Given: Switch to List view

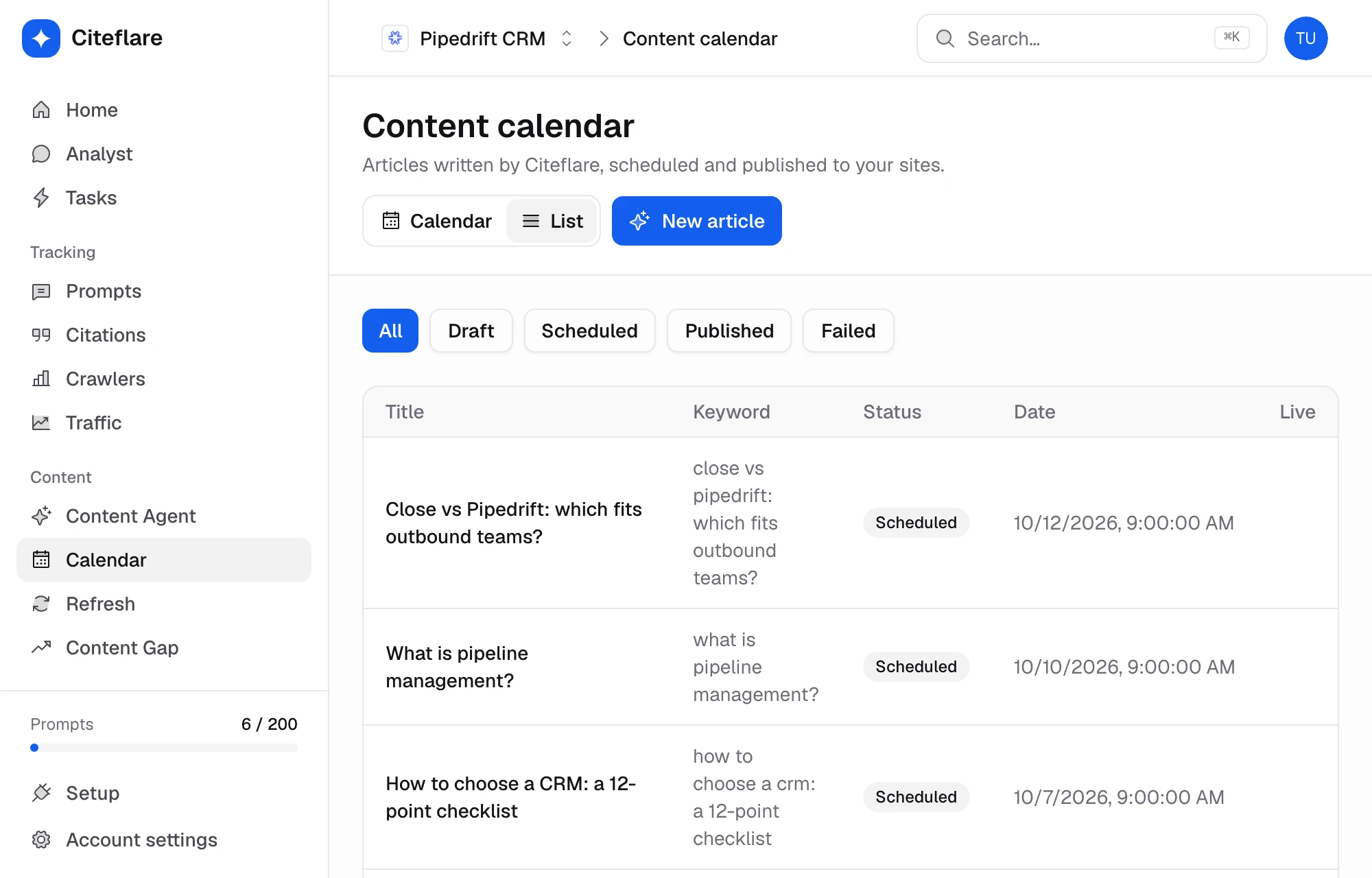Looking at the screenshot, I should pyautogui.click(x=552, y=221).
